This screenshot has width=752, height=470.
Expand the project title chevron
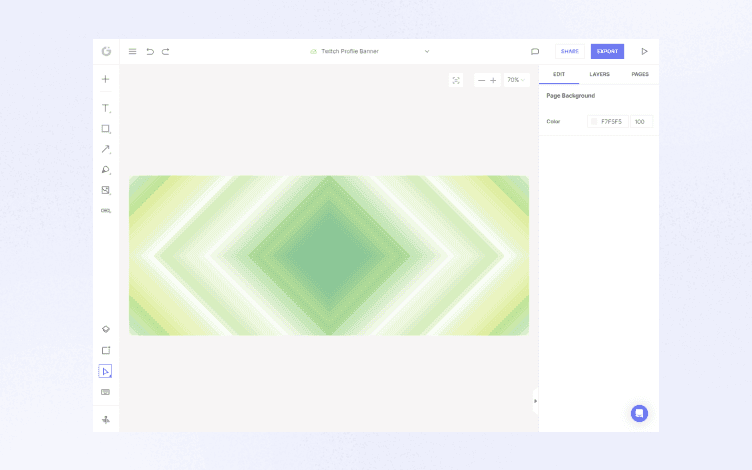coord(427,51)
